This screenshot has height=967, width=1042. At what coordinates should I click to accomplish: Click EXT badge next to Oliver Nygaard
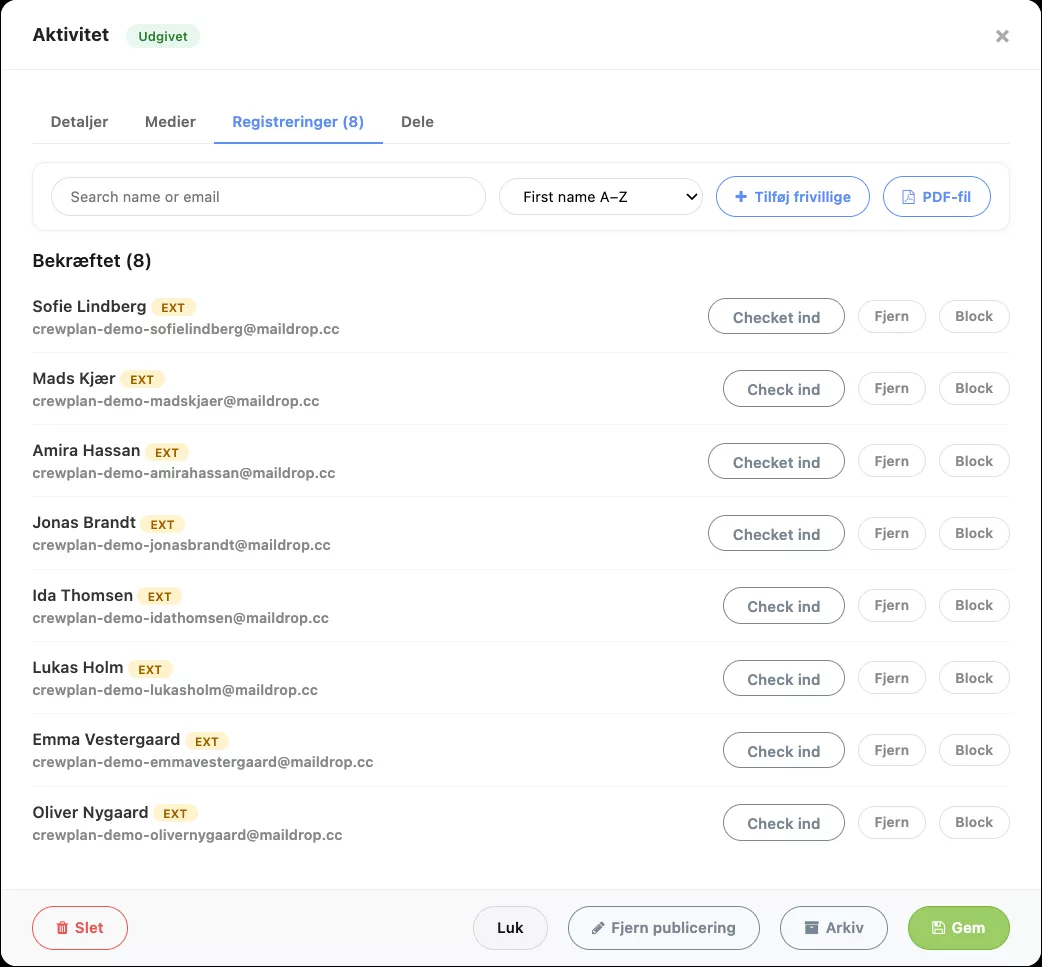(x=175, y=813)
